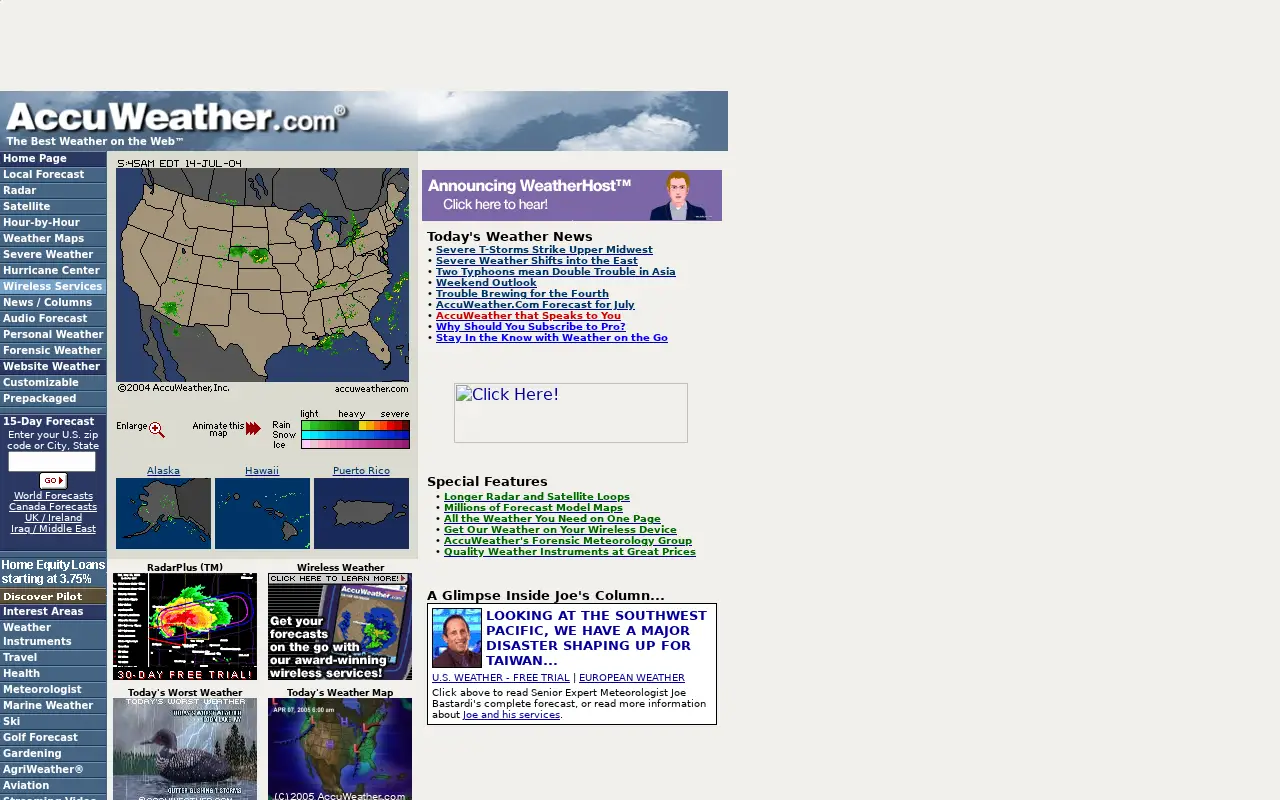
Task: Click the GO button under zip code field
Action: [x=53, y=481]
